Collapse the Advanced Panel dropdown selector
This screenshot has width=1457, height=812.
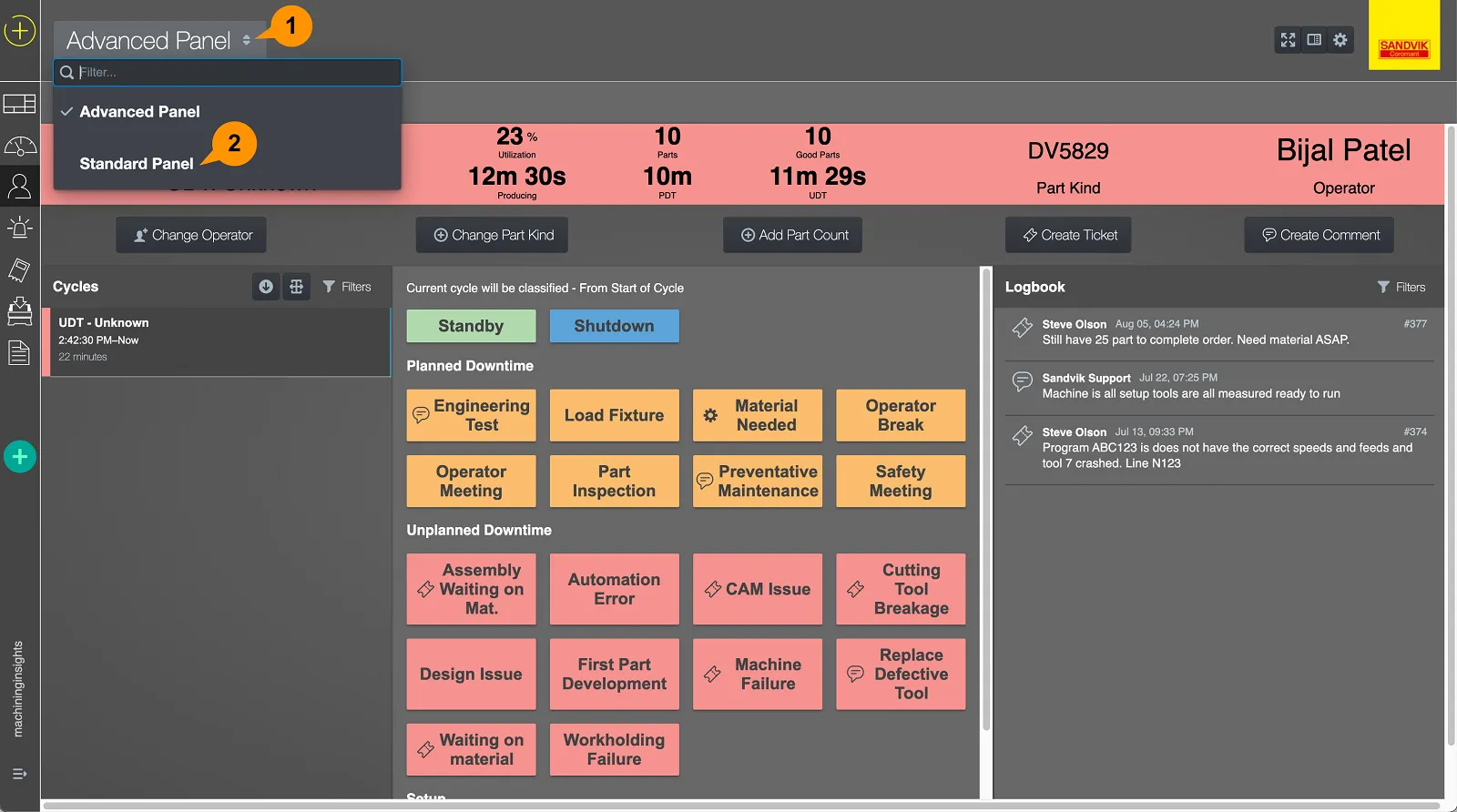[x=159, y=41]
